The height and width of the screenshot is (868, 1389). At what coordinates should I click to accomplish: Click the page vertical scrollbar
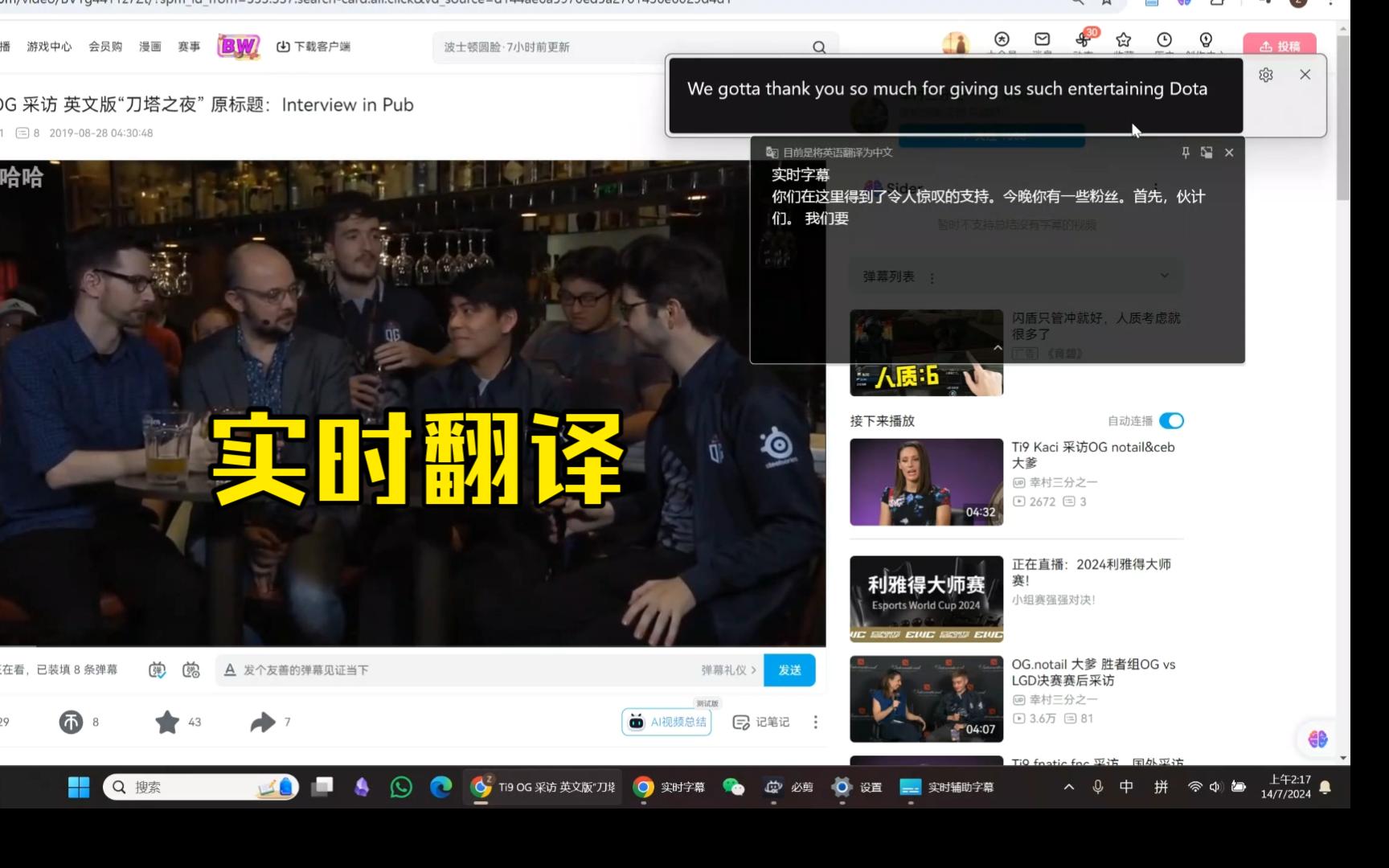(1343, 117)
